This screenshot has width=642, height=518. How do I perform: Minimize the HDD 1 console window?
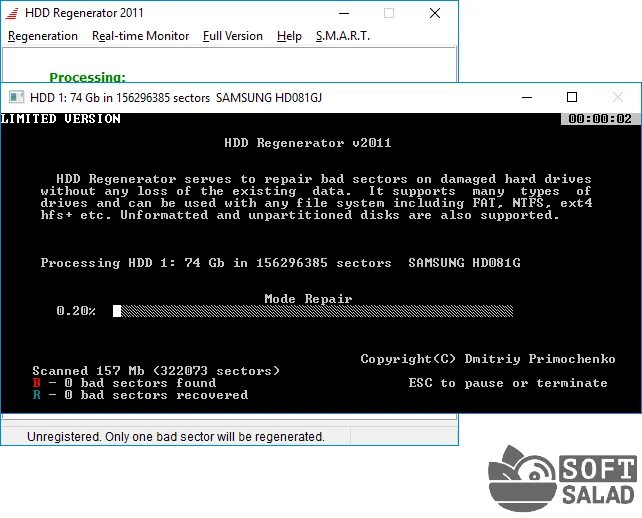click(x=527, y=97)
